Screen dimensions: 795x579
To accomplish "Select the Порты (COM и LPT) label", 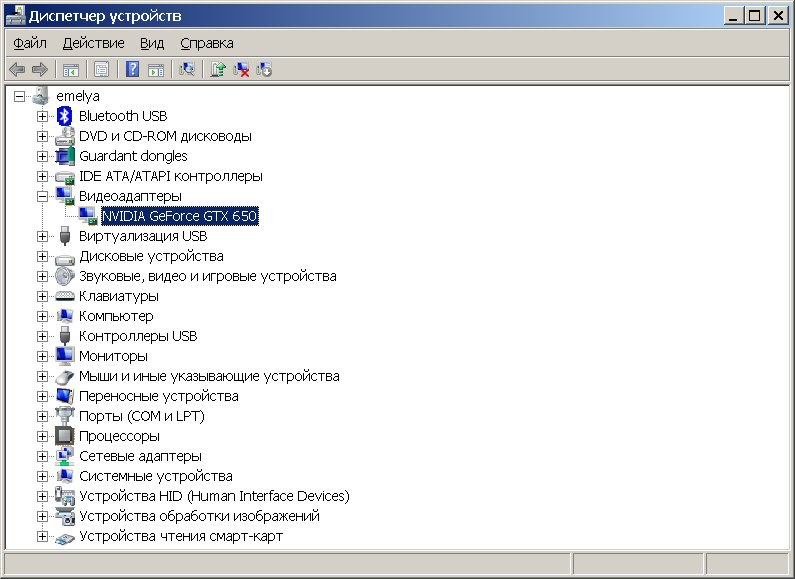I will point(141,416).
